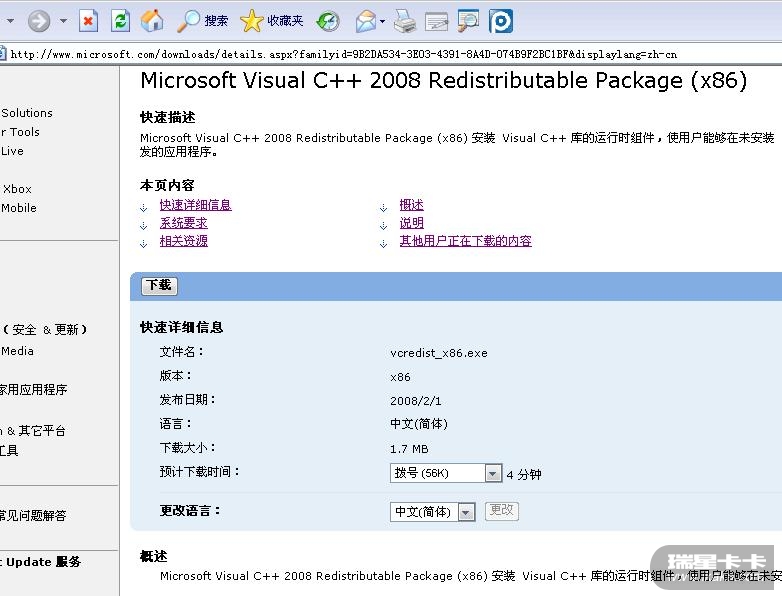This screenshot has width=782, height=596.
Task: Click the Edit page toolbar icon
Action: click(436, 22)
